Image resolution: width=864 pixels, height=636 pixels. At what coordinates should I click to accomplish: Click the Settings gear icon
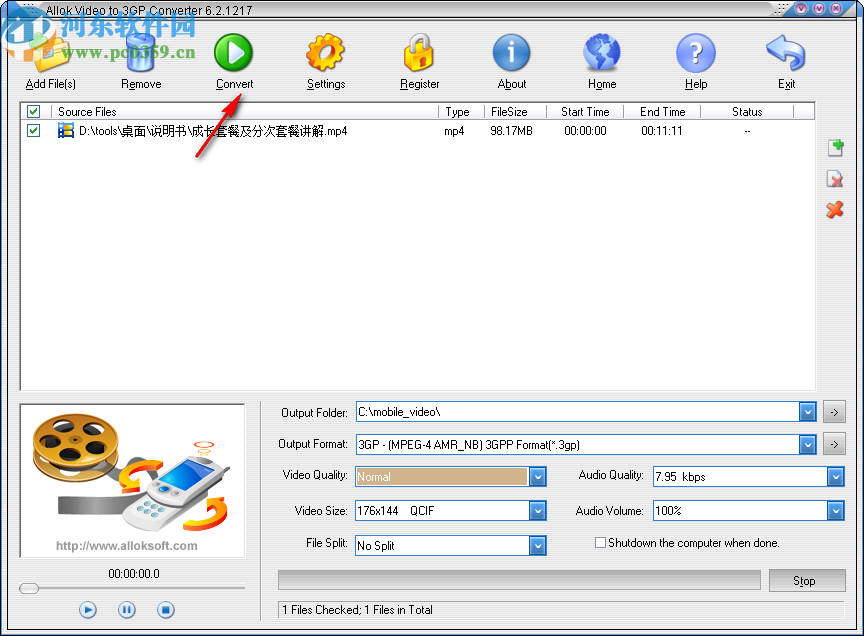pyautogui.click(x=325, y=50)
